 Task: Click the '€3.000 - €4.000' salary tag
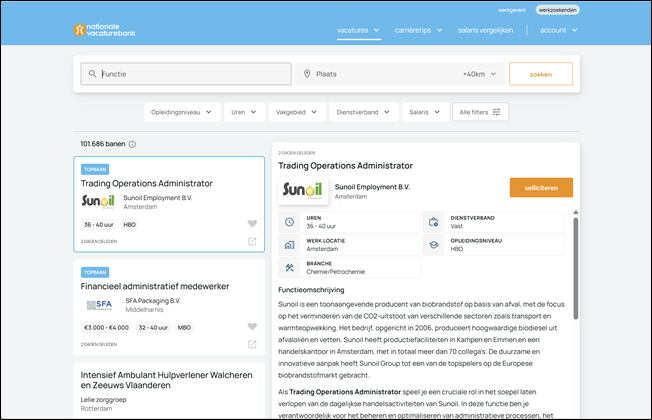(106, 328)
